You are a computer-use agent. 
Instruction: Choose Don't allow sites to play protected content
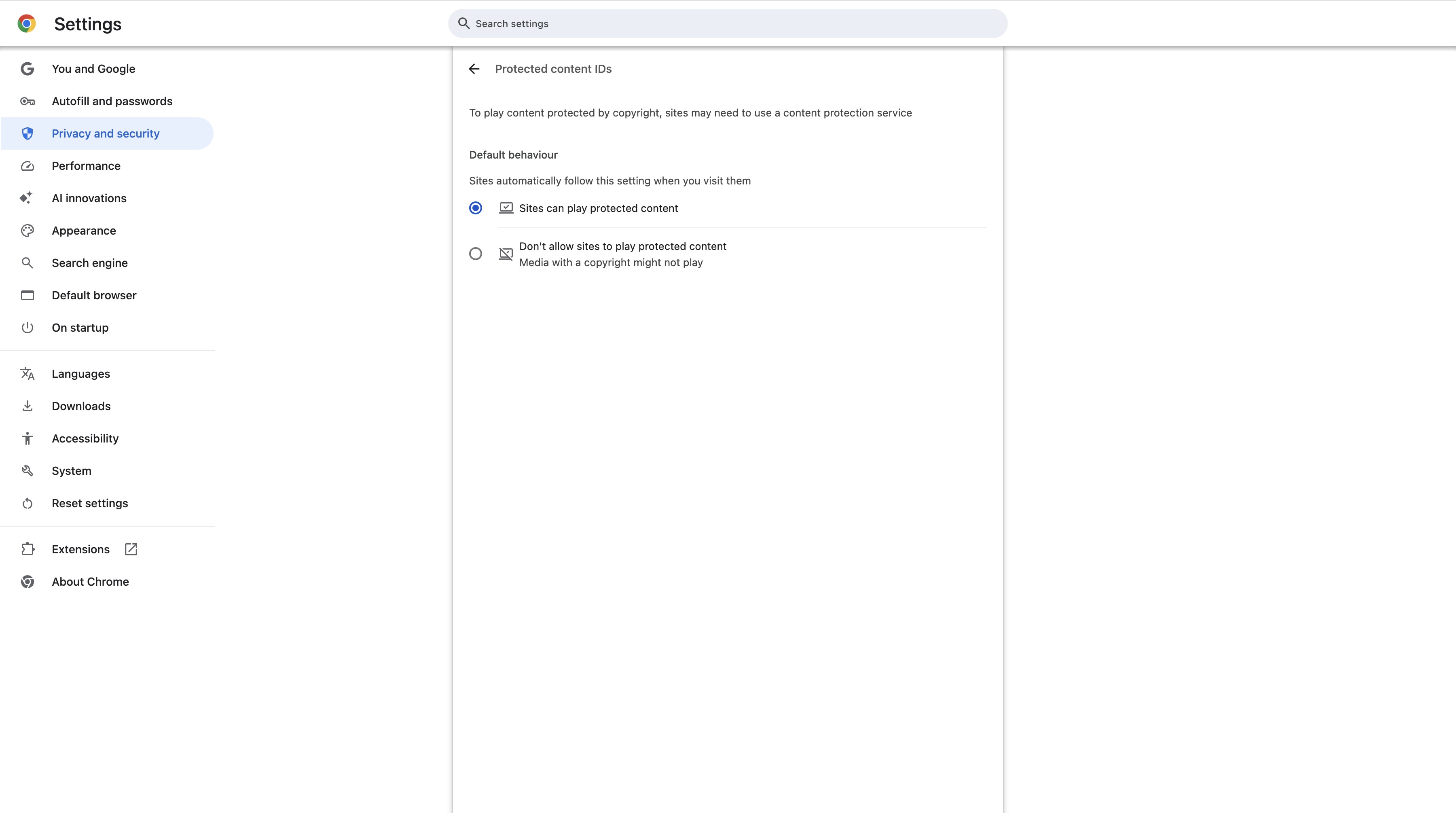(475, 253)
